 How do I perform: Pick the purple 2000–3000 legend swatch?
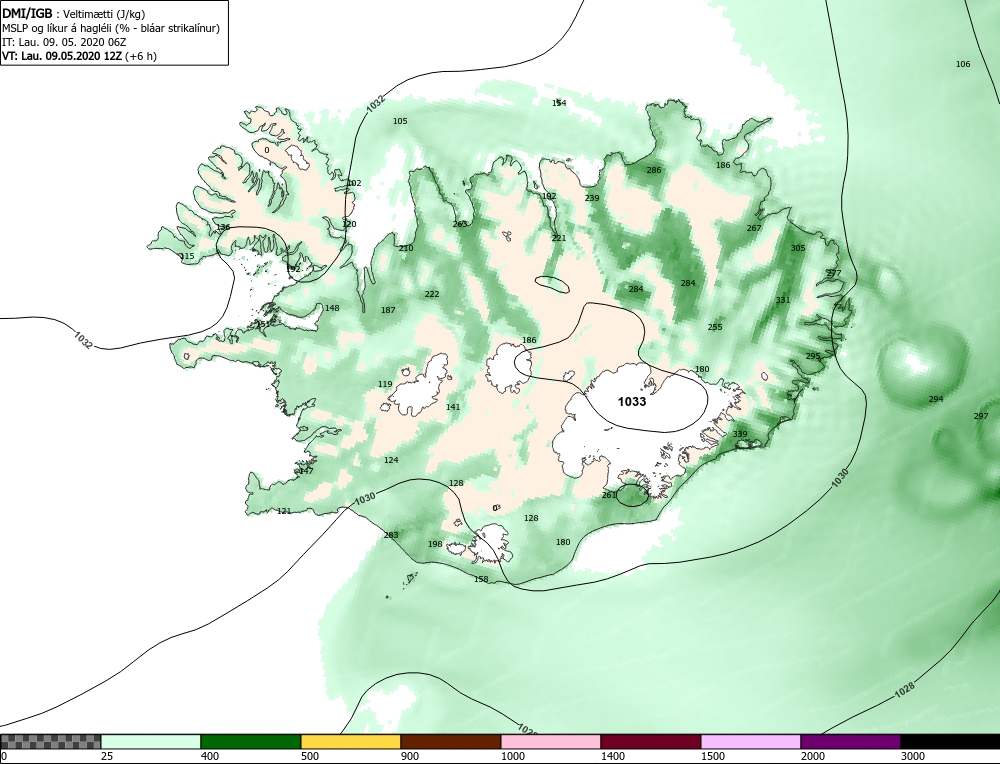[x=851, y=741]
